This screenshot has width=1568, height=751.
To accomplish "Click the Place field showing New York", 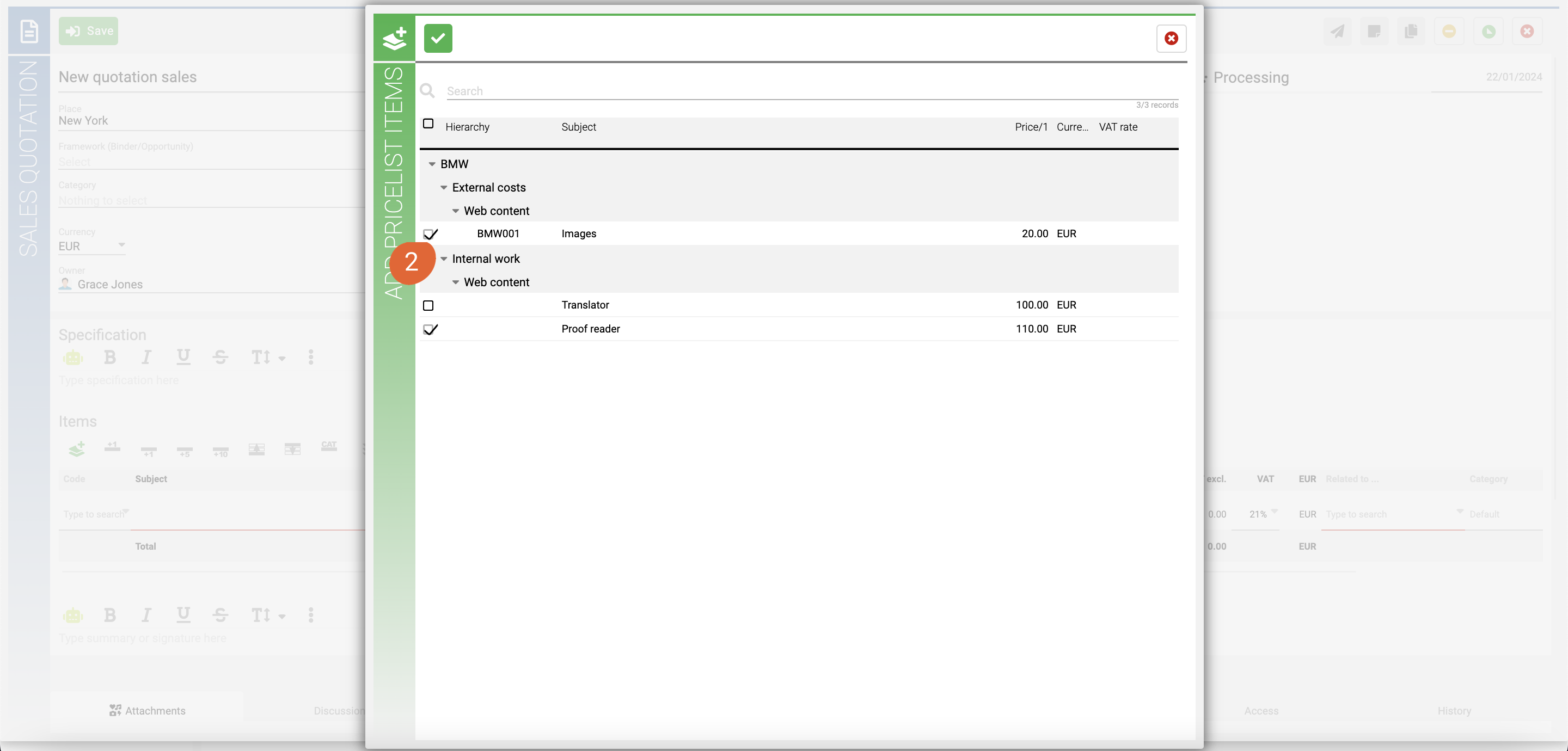I will [212, 120].
